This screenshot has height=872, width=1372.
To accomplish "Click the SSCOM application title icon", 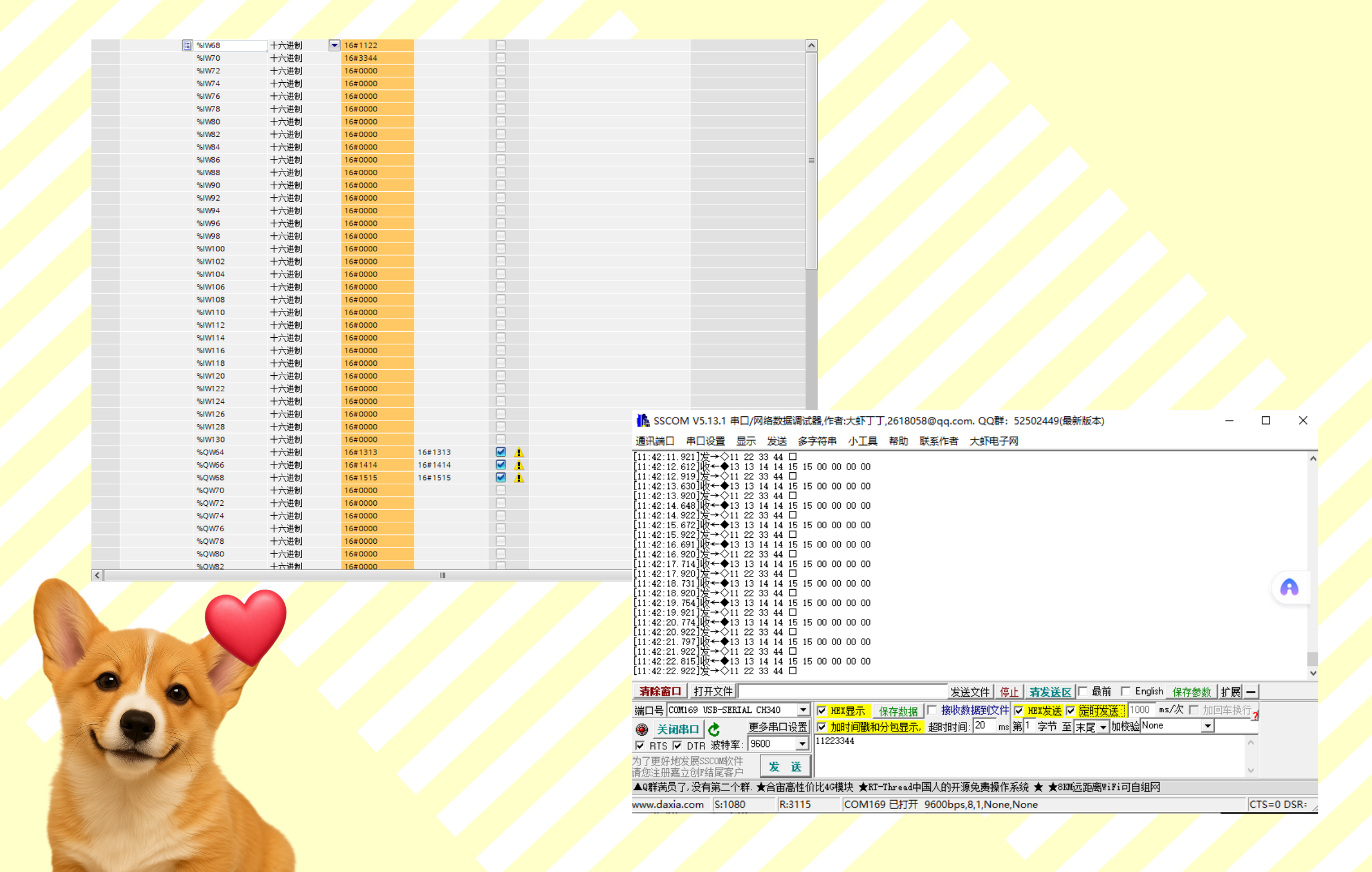I will [642, 421].
